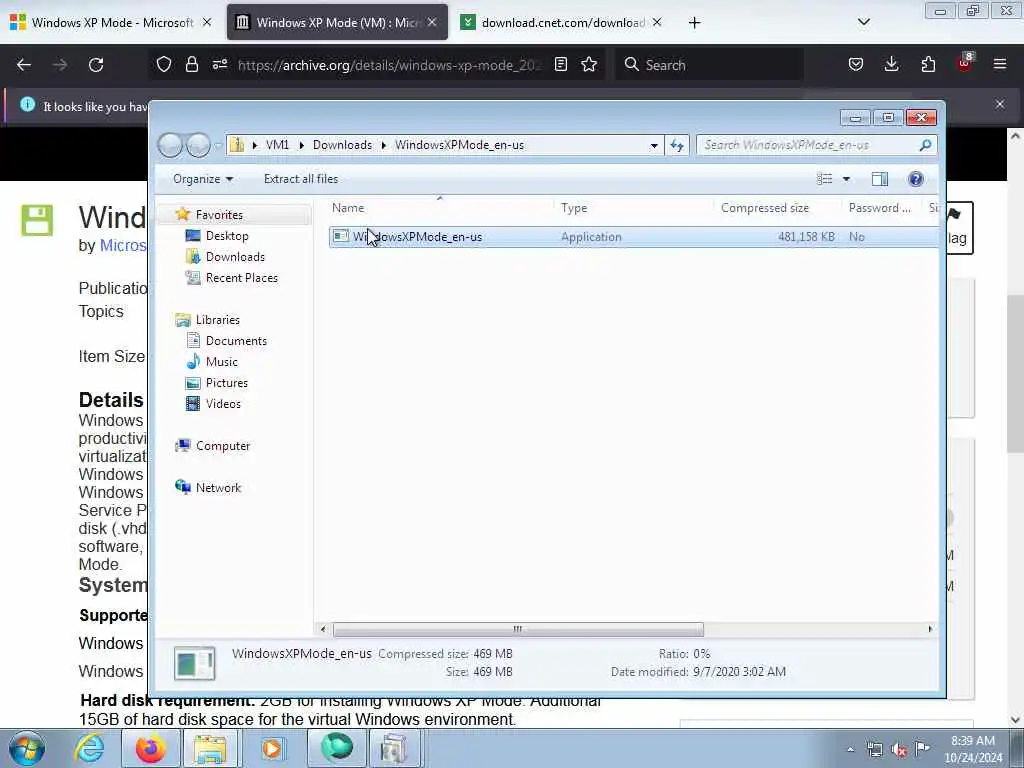Open a new Firefox tab
Screen dimensions: 1024x768
click(x=694, y=23)
